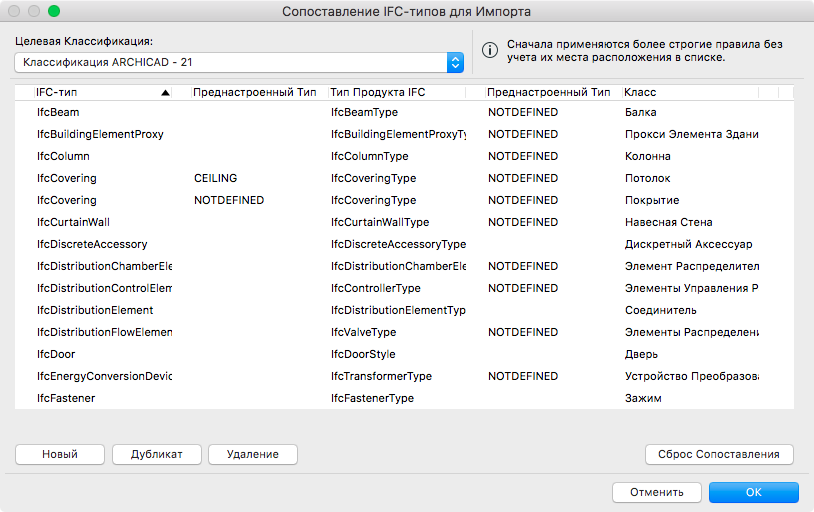Click the Дубликат button

157,454
